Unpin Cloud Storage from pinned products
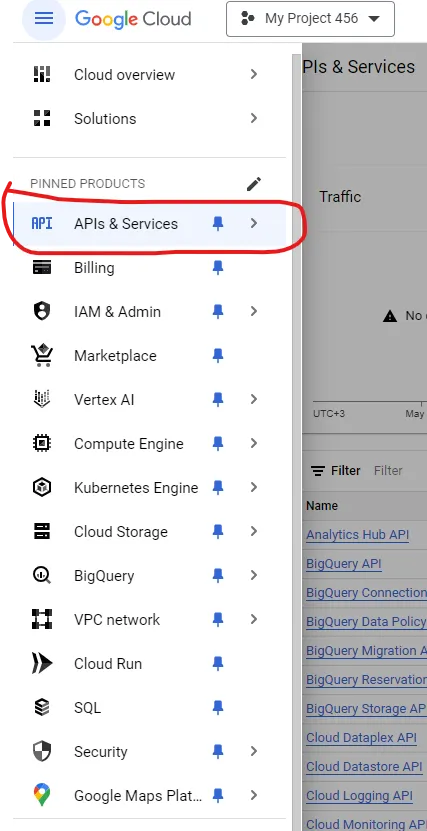The image size is (427, 831). point(218,532)
